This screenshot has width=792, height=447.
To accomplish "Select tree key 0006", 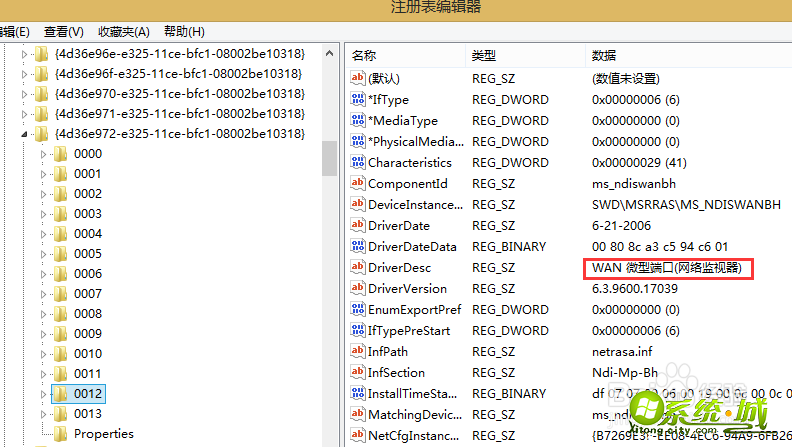I will click(x=88, y=274).
